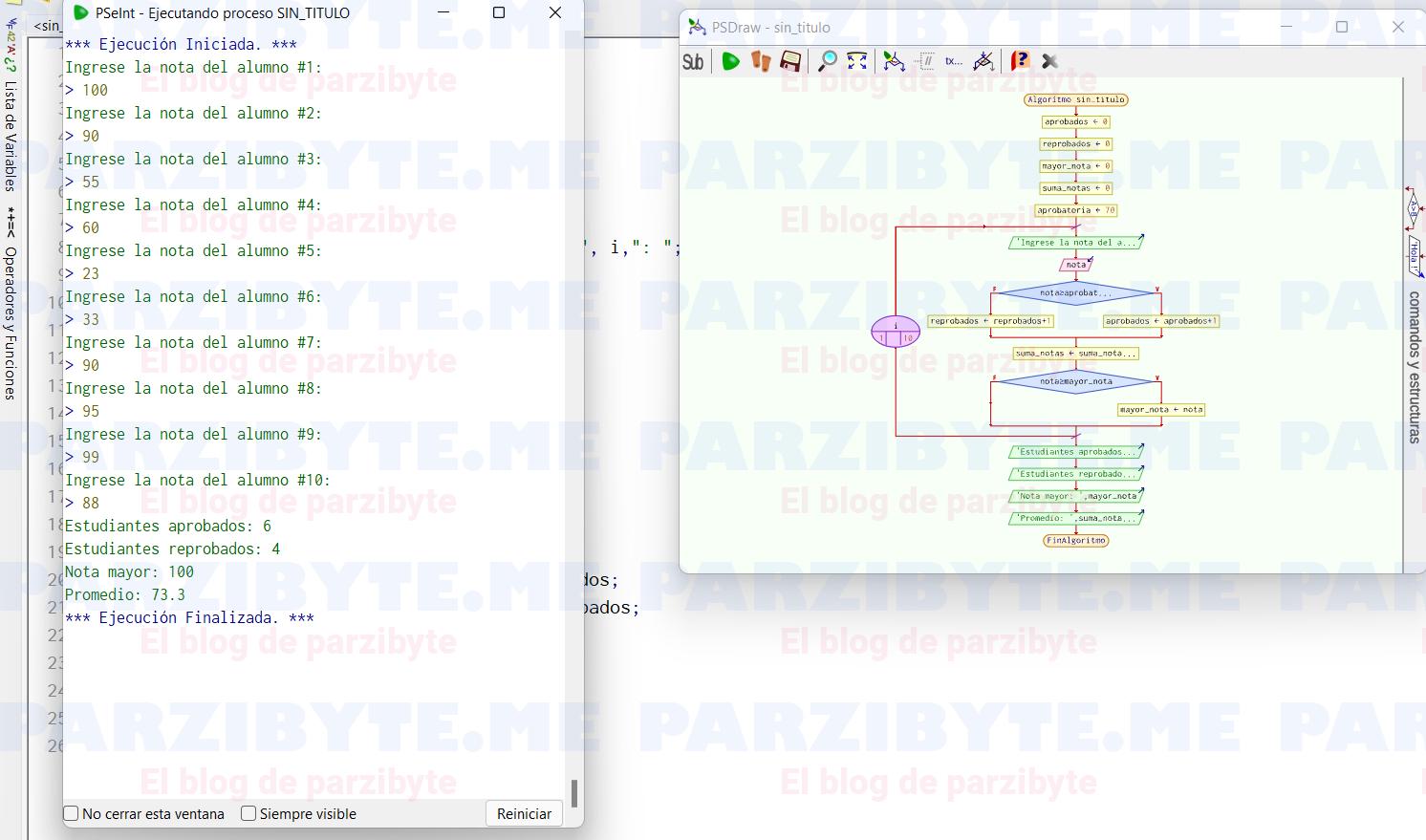Save the diagram with the floppy disk icon

(x=790, y=62)
